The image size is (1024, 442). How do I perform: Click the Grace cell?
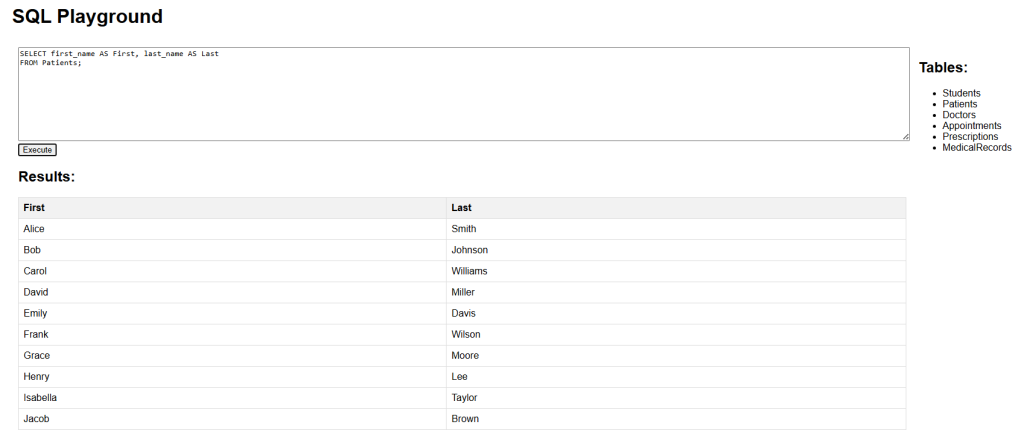pyautogui.click(x=232, y=356)
